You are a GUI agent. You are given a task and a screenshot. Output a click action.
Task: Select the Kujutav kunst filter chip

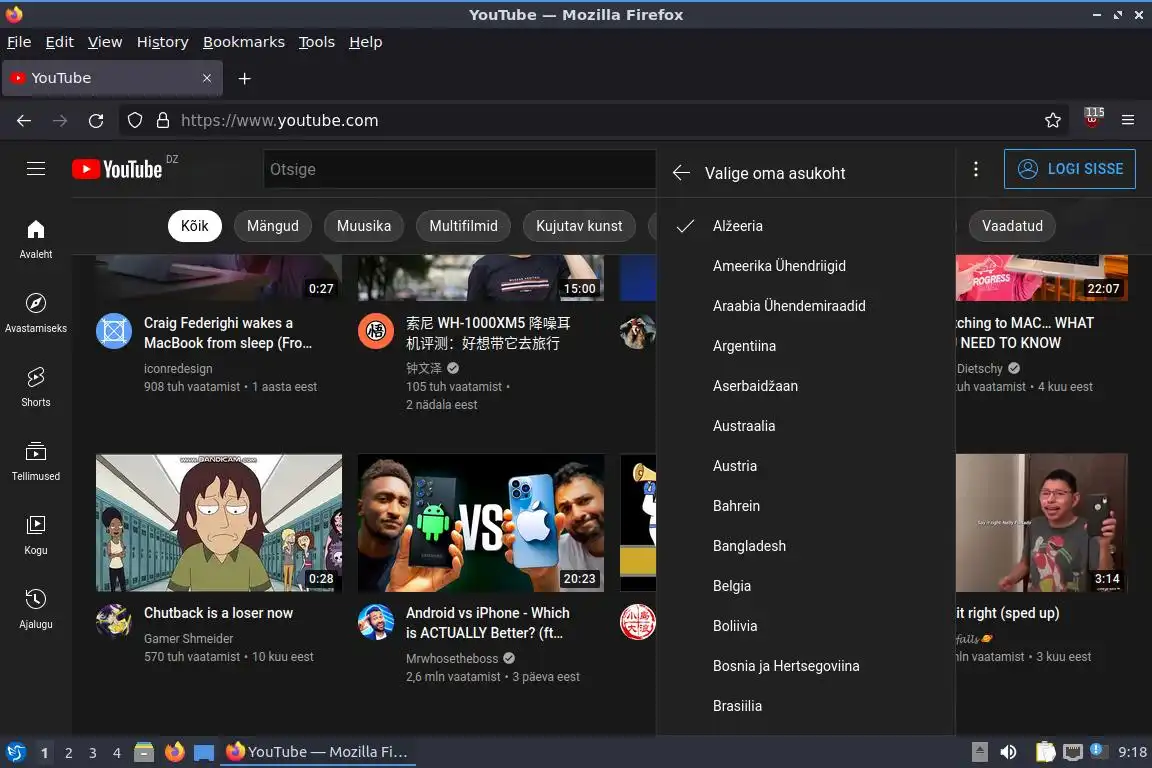click(x=579, y=226)
